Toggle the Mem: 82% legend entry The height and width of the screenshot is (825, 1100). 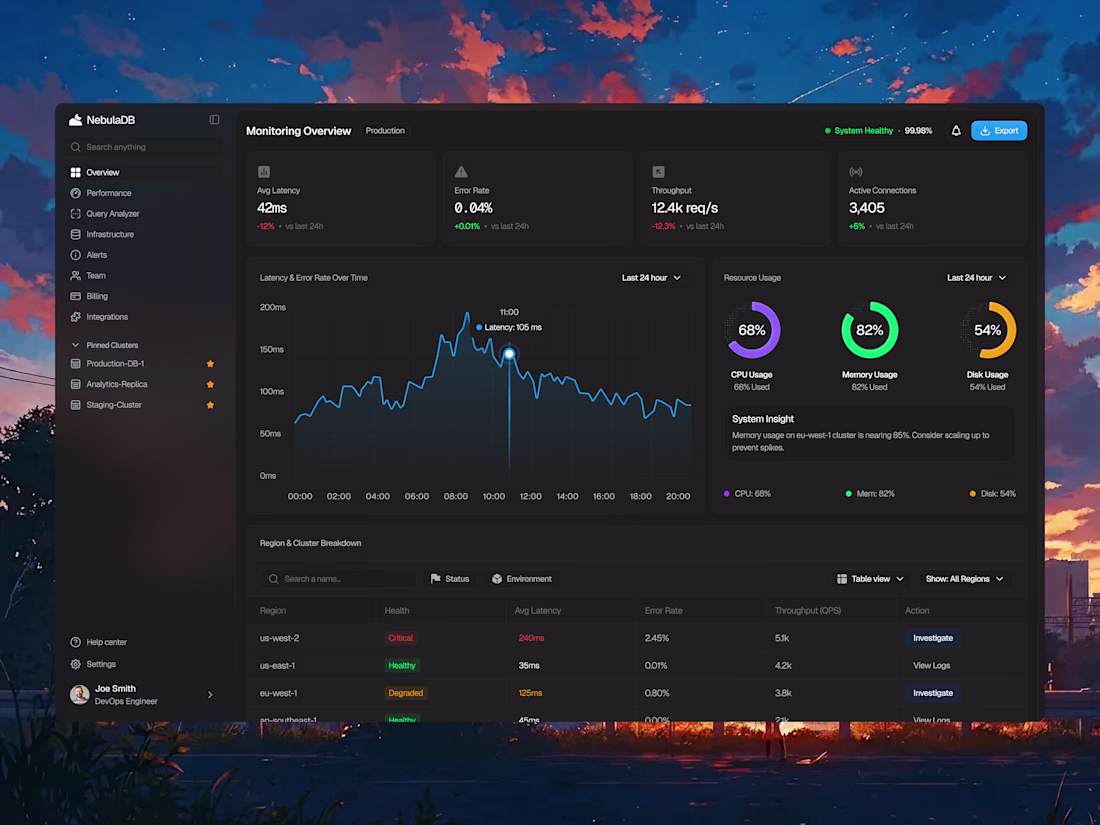(x=870, y=493)
